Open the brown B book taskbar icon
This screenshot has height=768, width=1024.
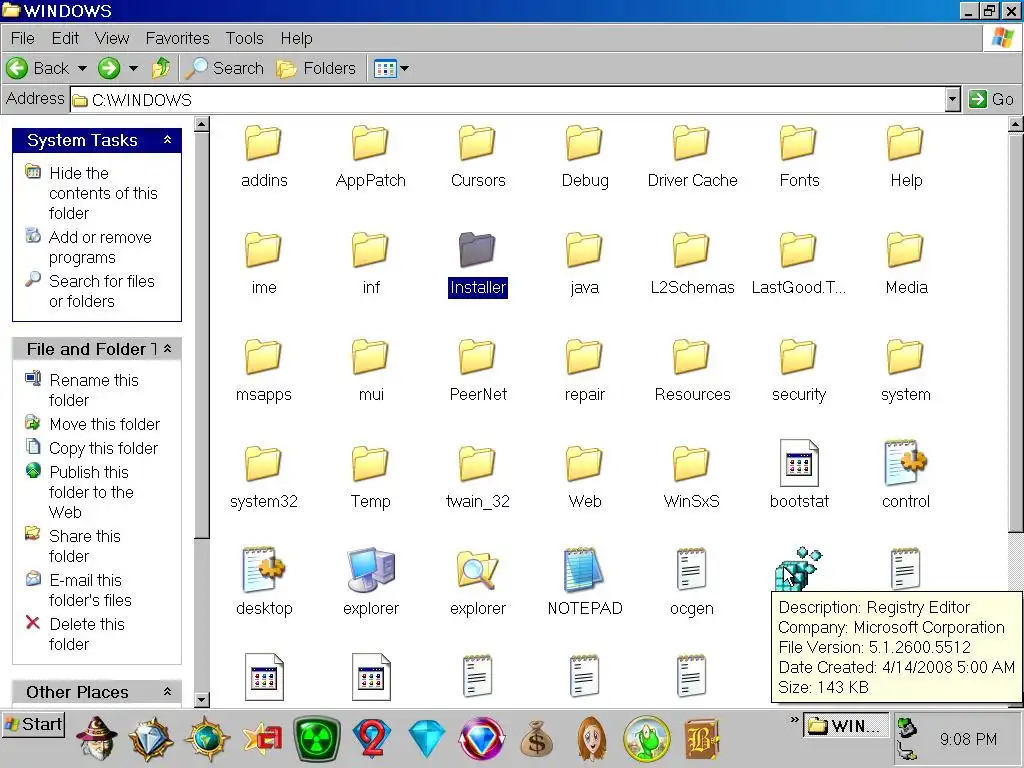pos(701,739)
